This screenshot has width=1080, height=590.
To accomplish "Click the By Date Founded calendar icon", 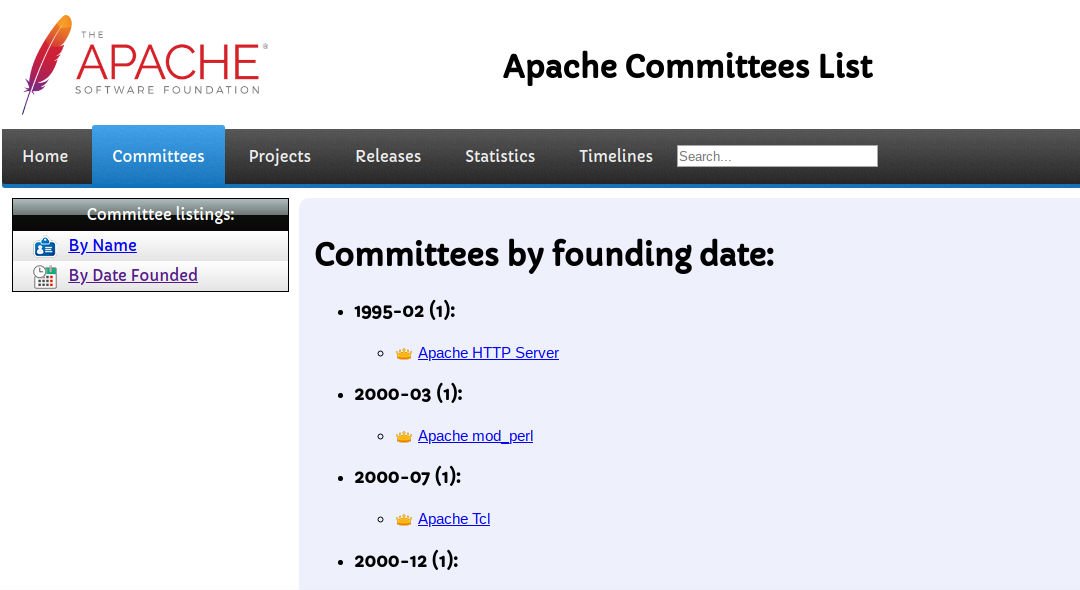I will point(45,276).
